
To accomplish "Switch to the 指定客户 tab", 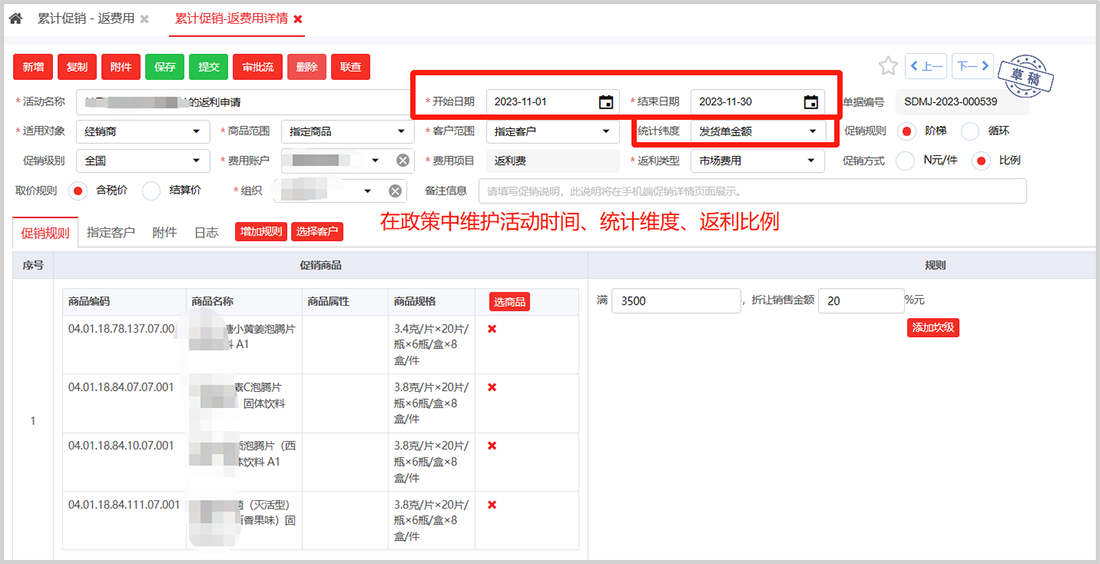I will coord(111,233).
